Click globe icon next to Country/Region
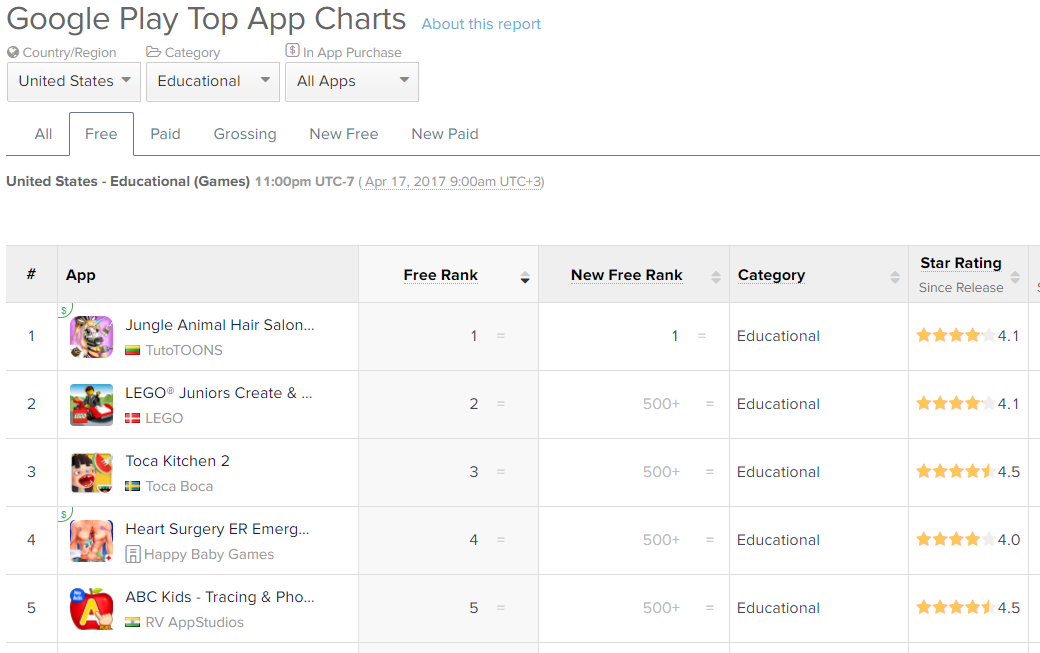 13,52
